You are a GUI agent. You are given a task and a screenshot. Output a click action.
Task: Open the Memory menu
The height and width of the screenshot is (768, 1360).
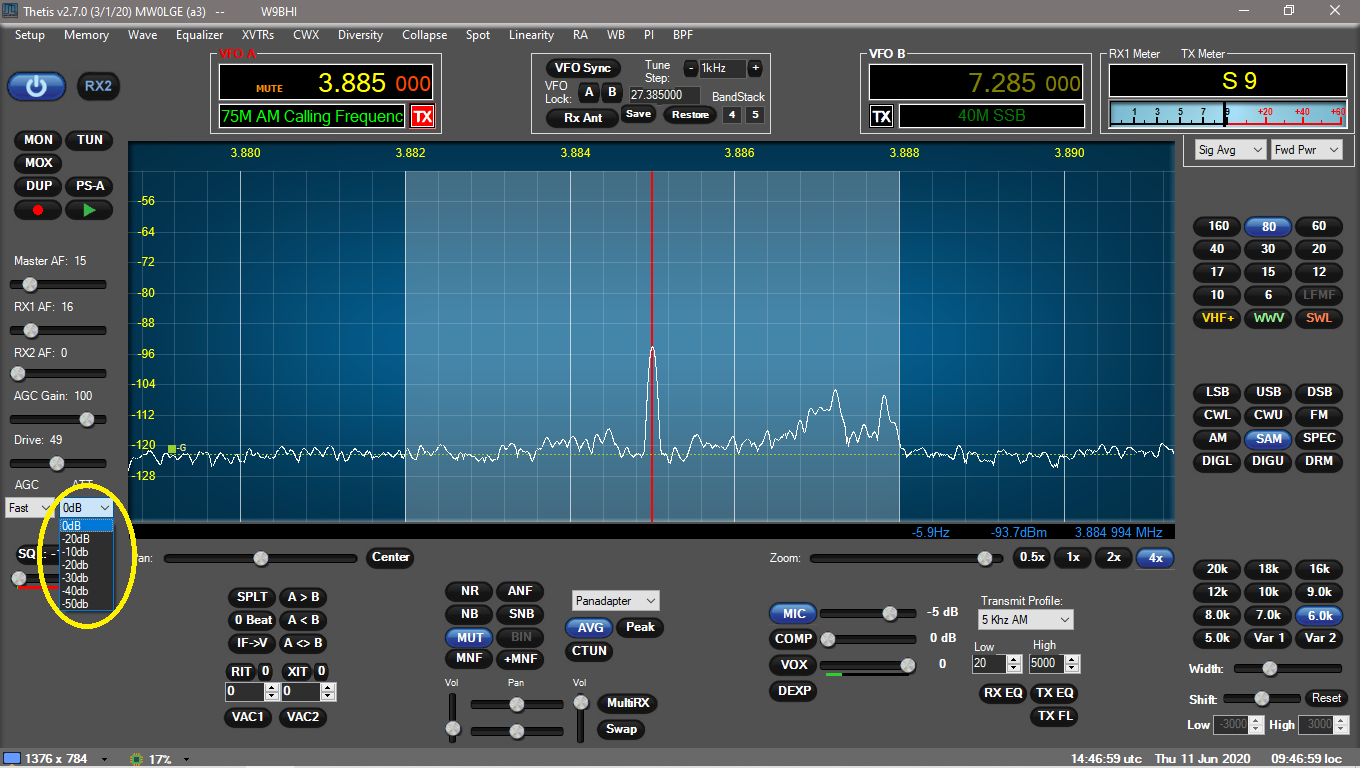(86, 35)
